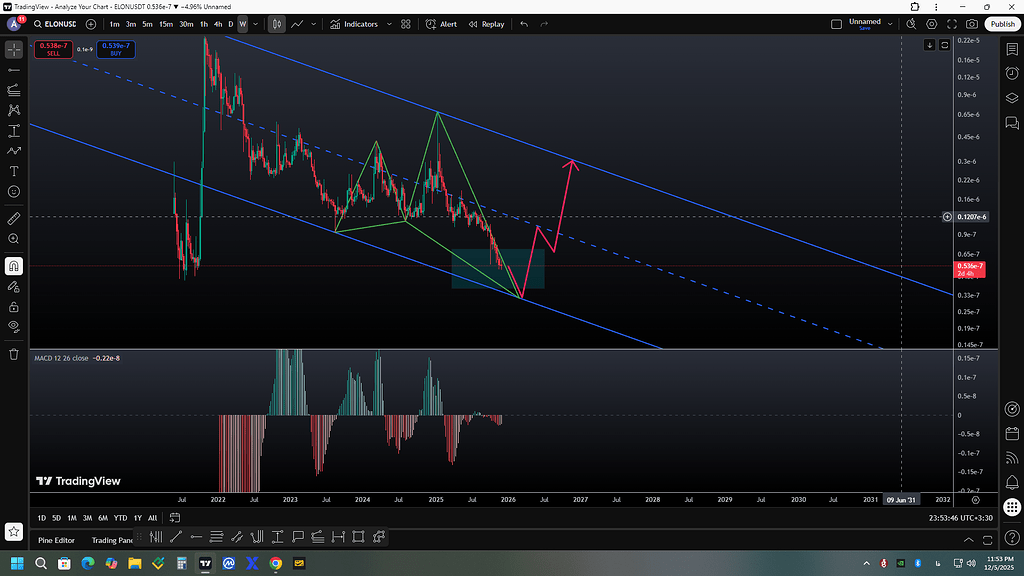Click the trash icon to remove drawings
The width and height of the screenshot is (1024, 576).
14,354
